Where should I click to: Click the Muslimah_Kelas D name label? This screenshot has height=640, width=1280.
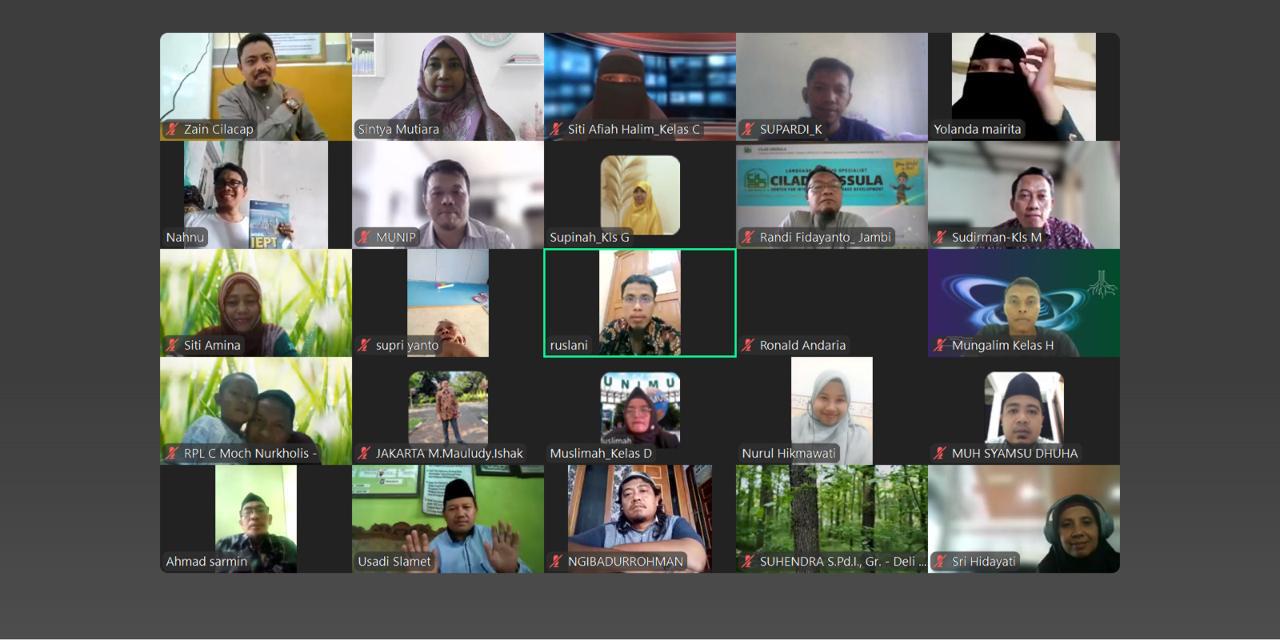[x=601, y=454]
